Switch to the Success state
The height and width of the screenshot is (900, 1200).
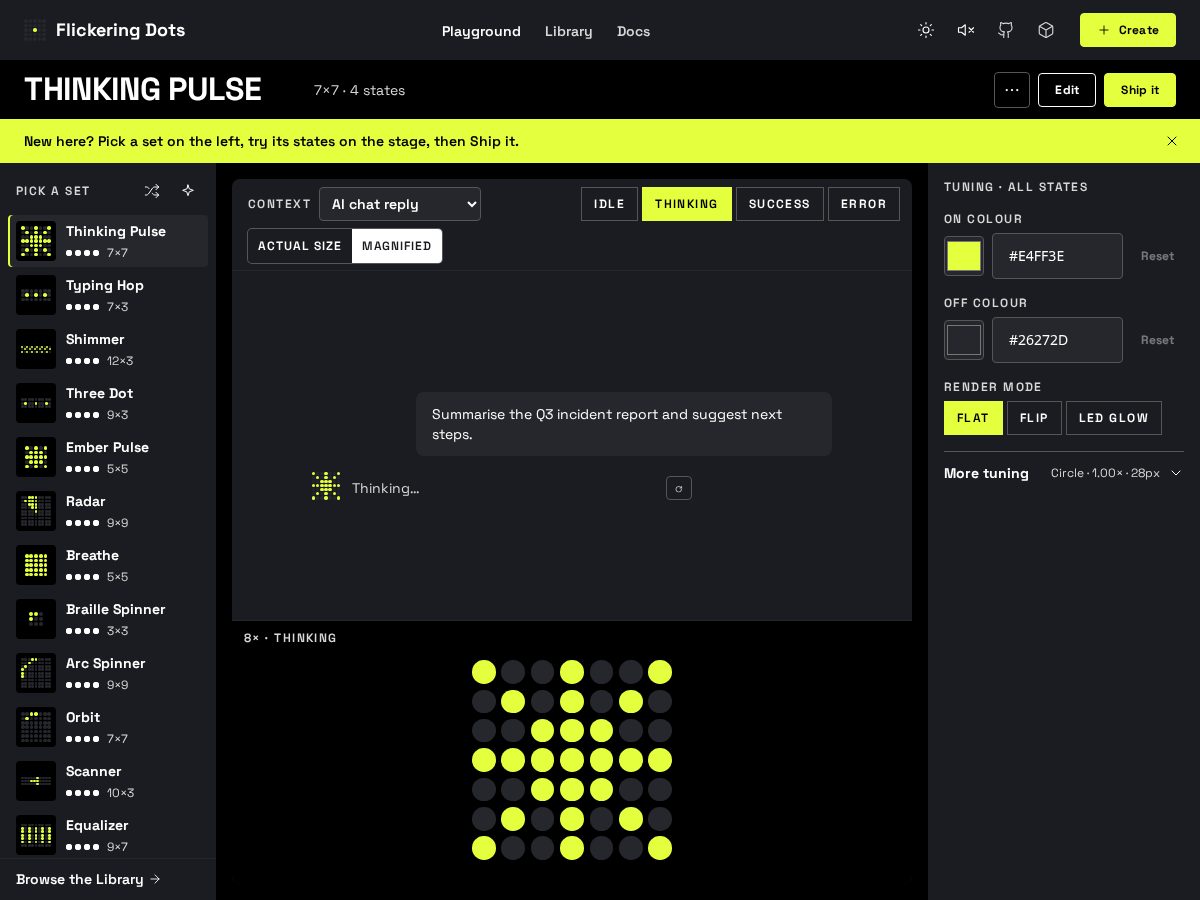coord(780,204)
